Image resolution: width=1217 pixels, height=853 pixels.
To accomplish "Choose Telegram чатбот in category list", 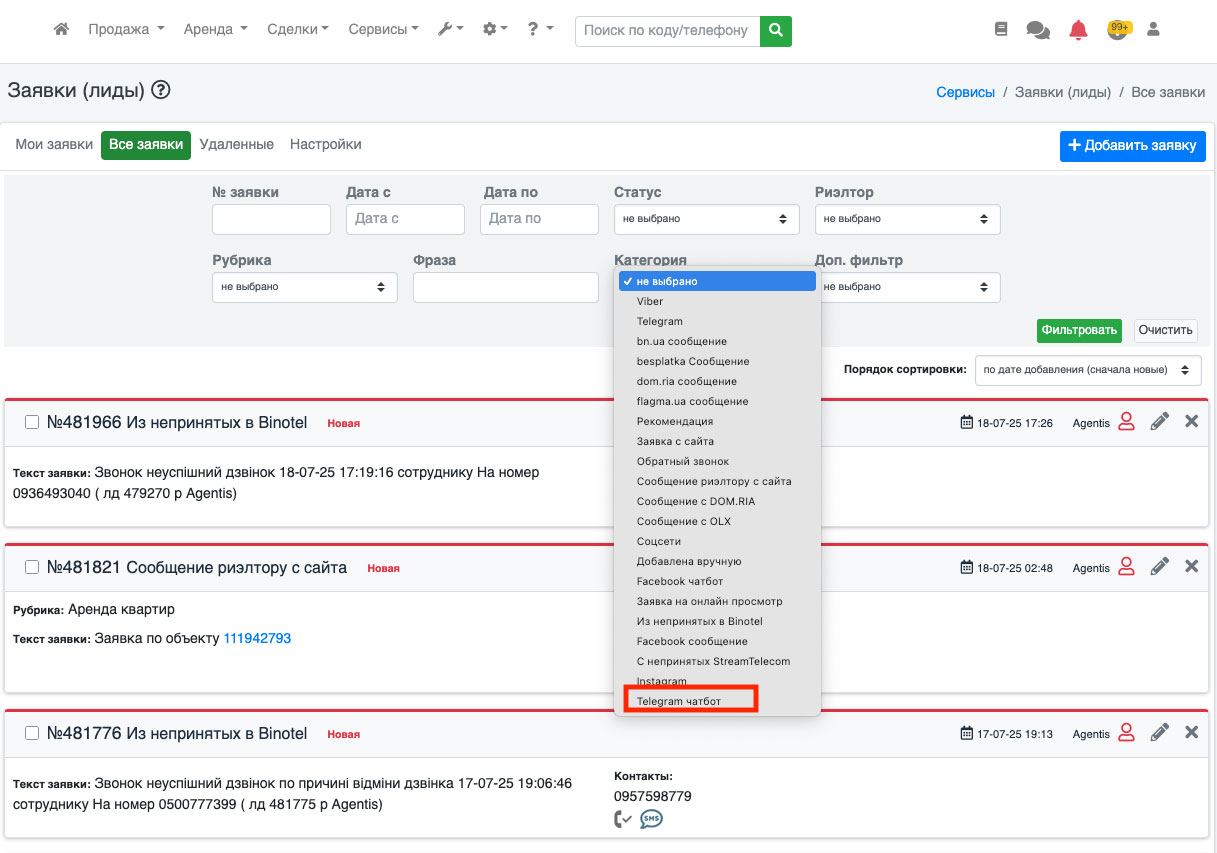I will click(x=679, y=701).
